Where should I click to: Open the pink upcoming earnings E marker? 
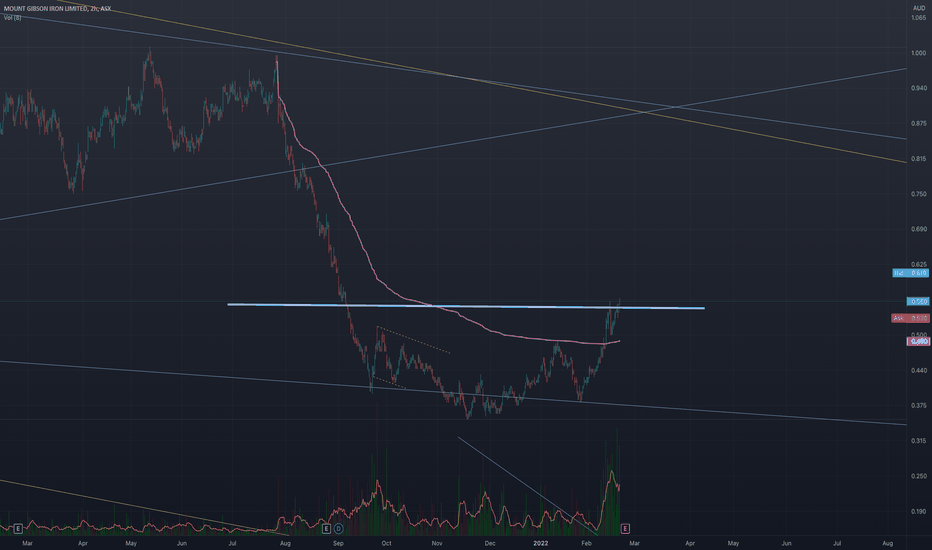(625, 529)
